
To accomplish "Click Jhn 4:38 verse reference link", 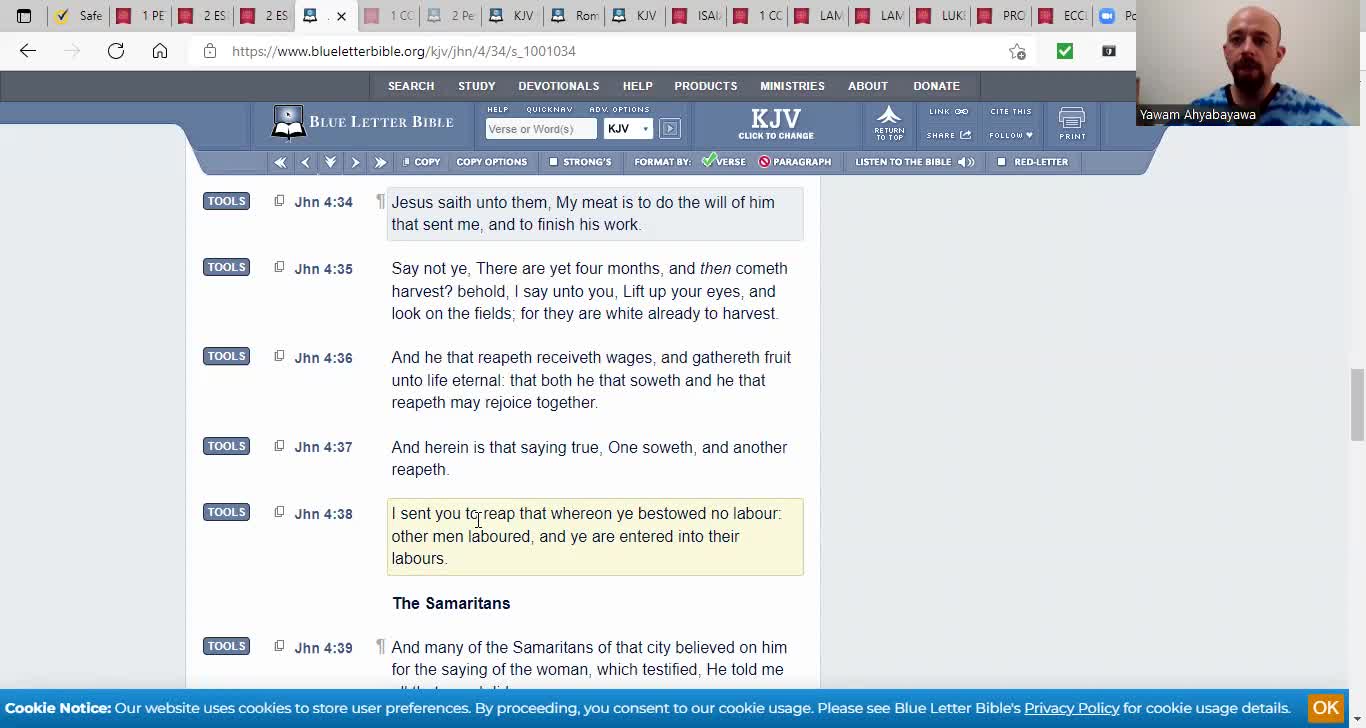I will coord(323,514).
